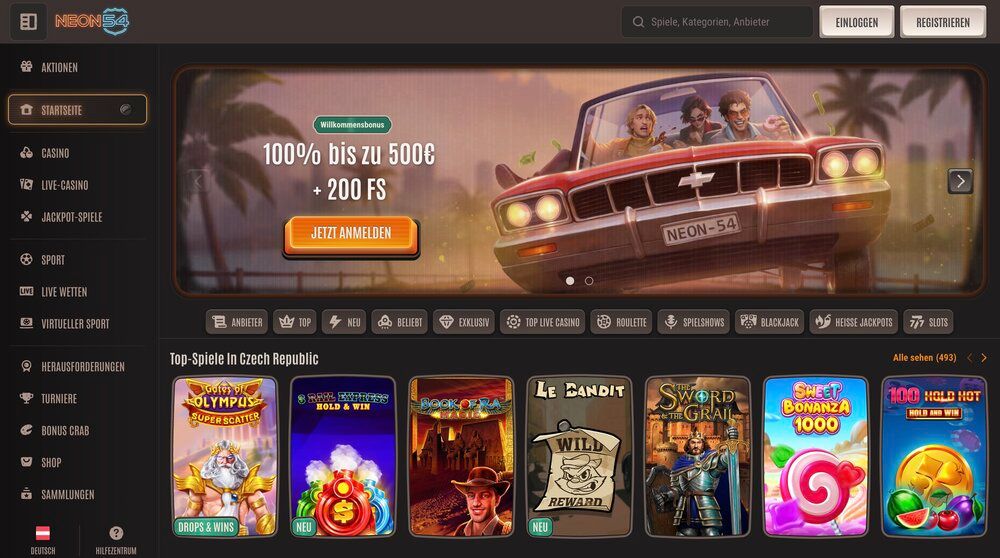The height and width of the screenshot is (558, 1000).
Task: Open the Alle sehen (493) link
Action: [x=924, y=358]
